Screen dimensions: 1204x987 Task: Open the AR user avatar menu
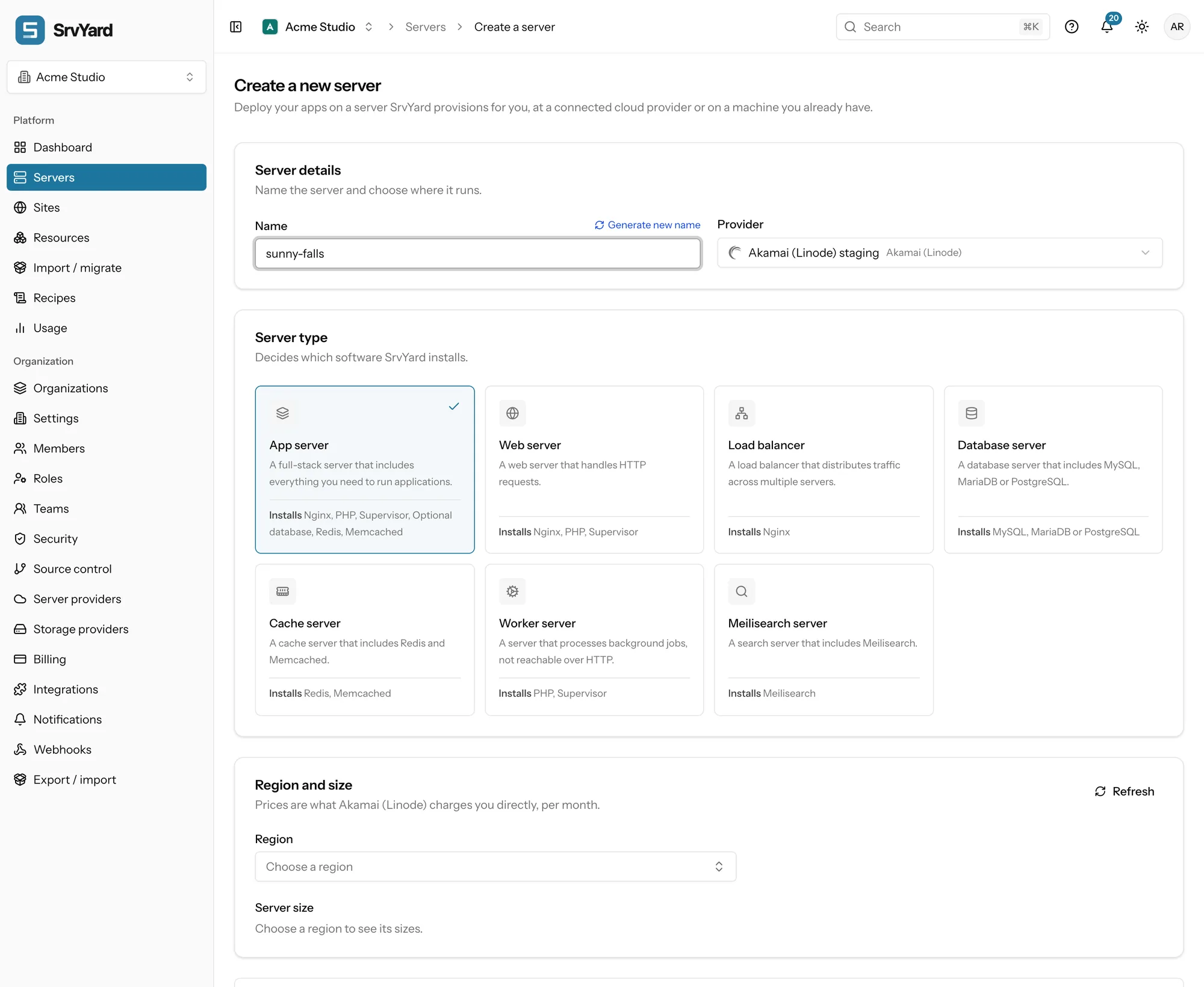point(1177,27)
